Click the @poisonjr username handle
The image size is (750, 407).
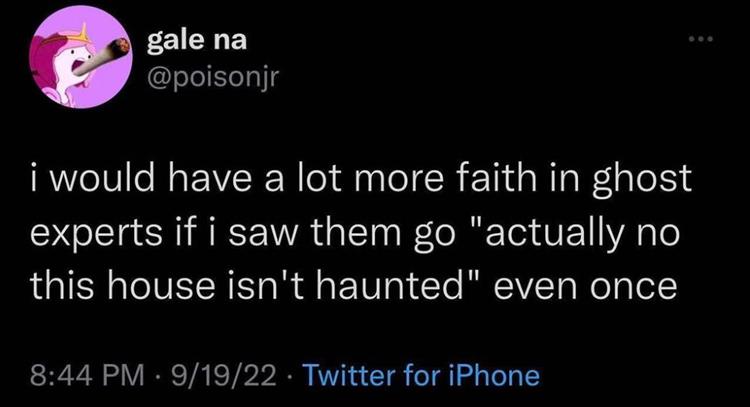[211, 76]
